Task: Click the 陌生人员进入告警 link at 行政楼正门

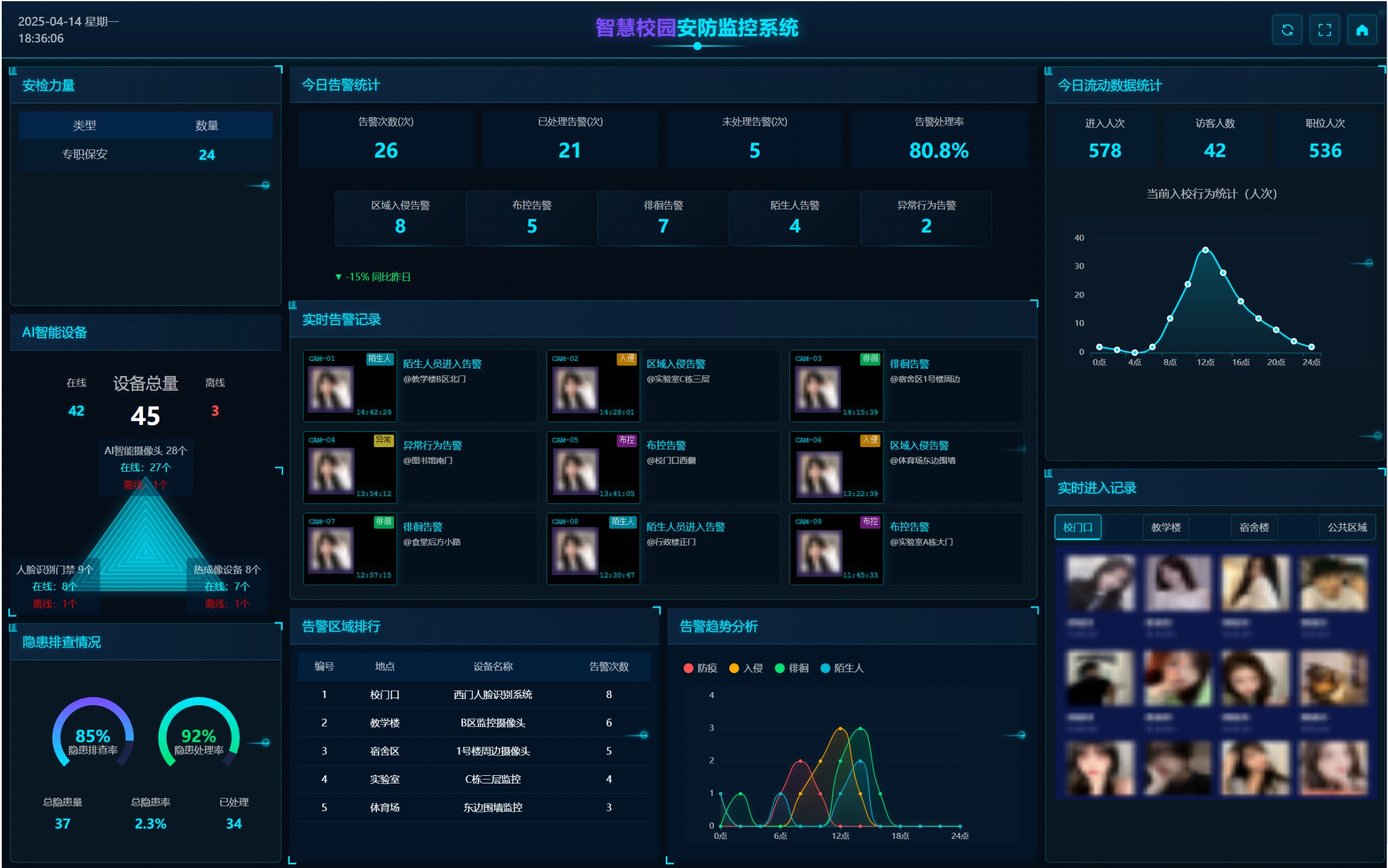Action: [685, 527]
